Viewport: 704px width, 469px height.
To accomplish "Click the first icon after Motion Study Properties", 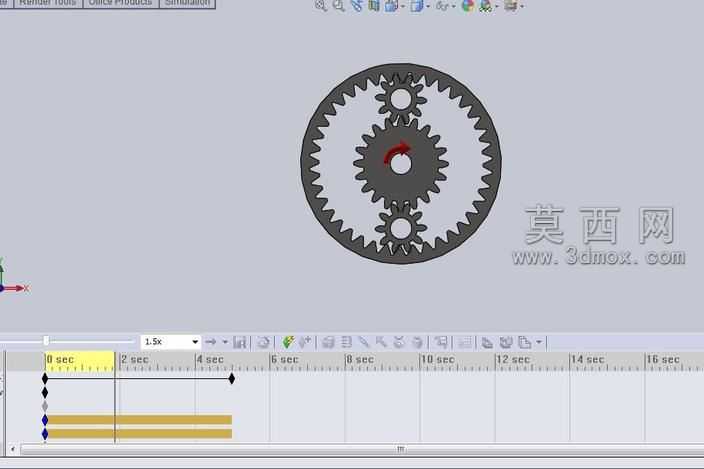I will point(487,342).
